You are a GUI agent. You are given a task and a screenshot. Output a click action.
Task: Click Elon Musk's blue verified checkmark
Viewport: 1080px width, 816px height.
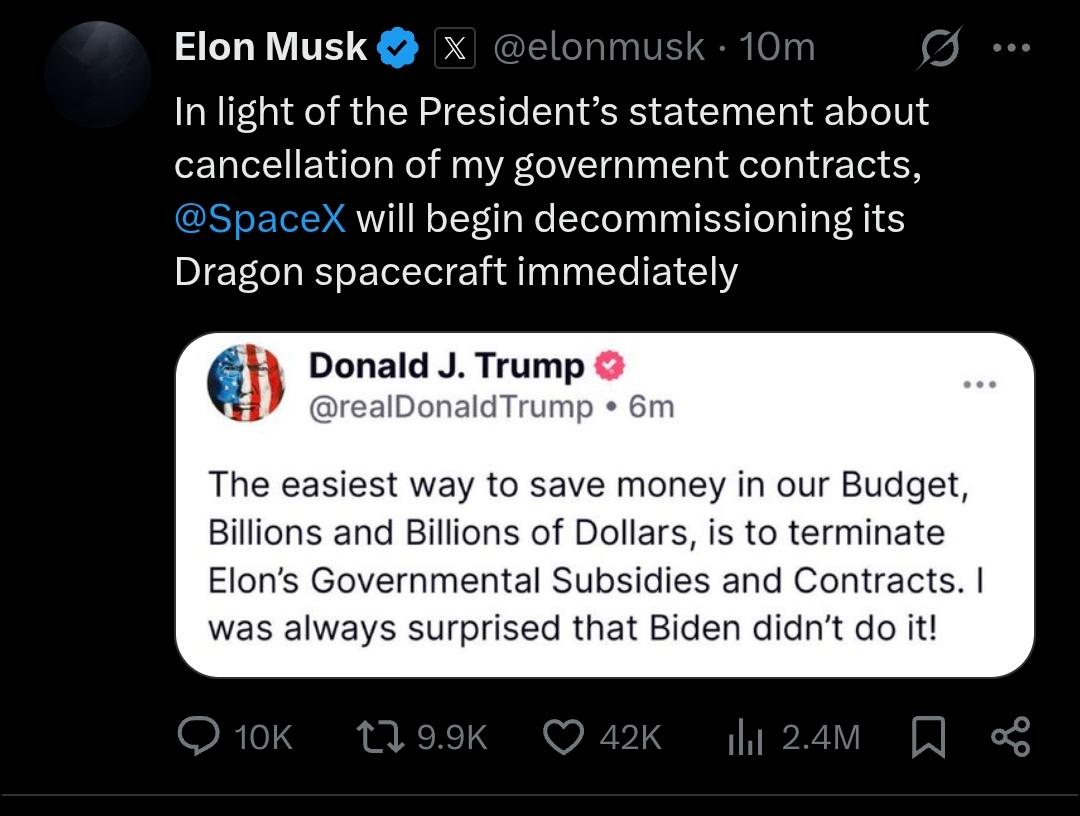(x=399, y=48)
